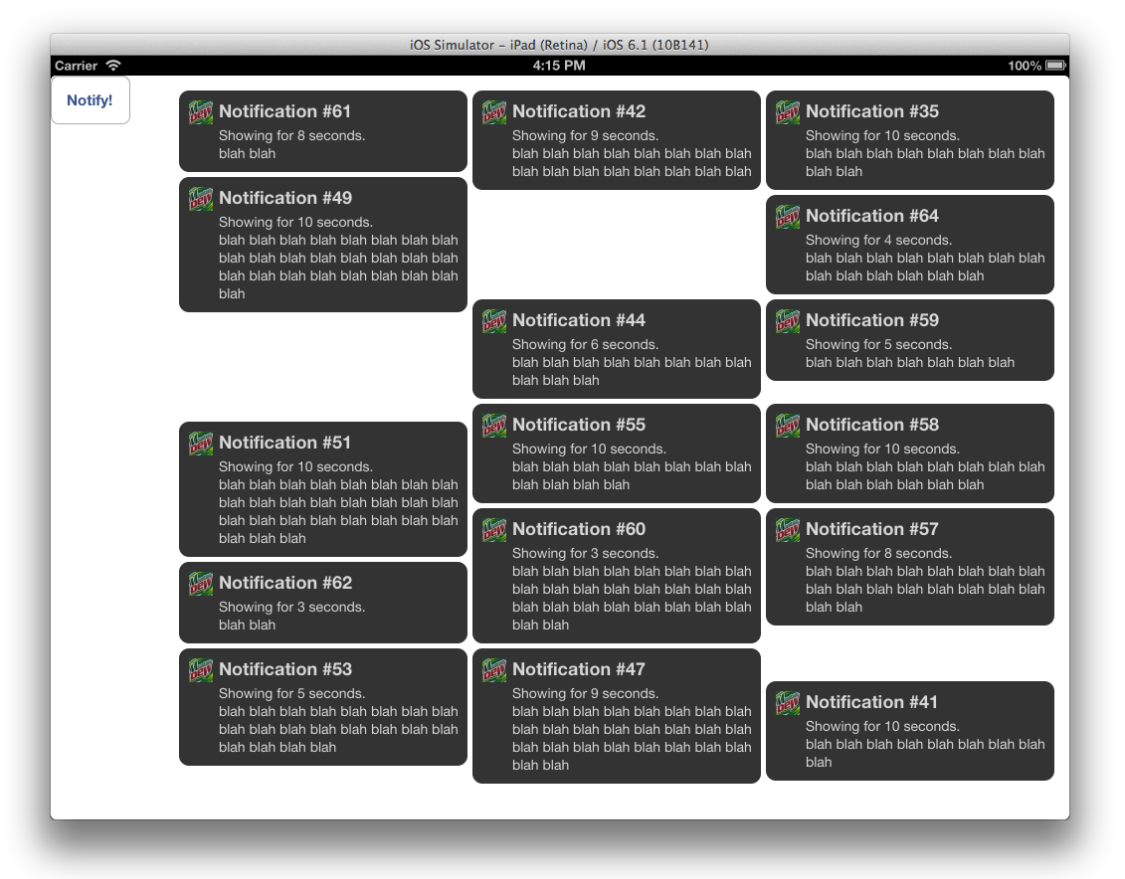Select the Notification #55 title text
1125x879 pixels.
578,425
